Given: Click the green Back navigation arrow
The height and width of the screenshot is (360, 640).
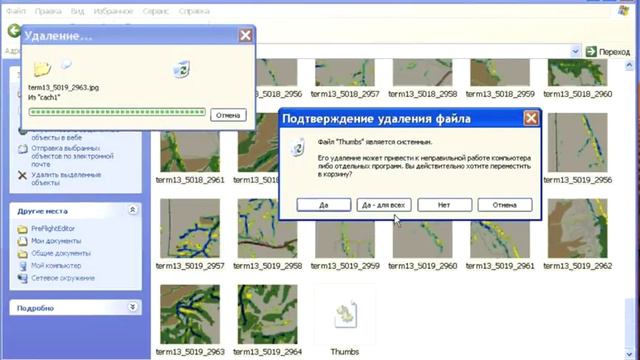Looking at the screenshot, I should pos(14,30).
